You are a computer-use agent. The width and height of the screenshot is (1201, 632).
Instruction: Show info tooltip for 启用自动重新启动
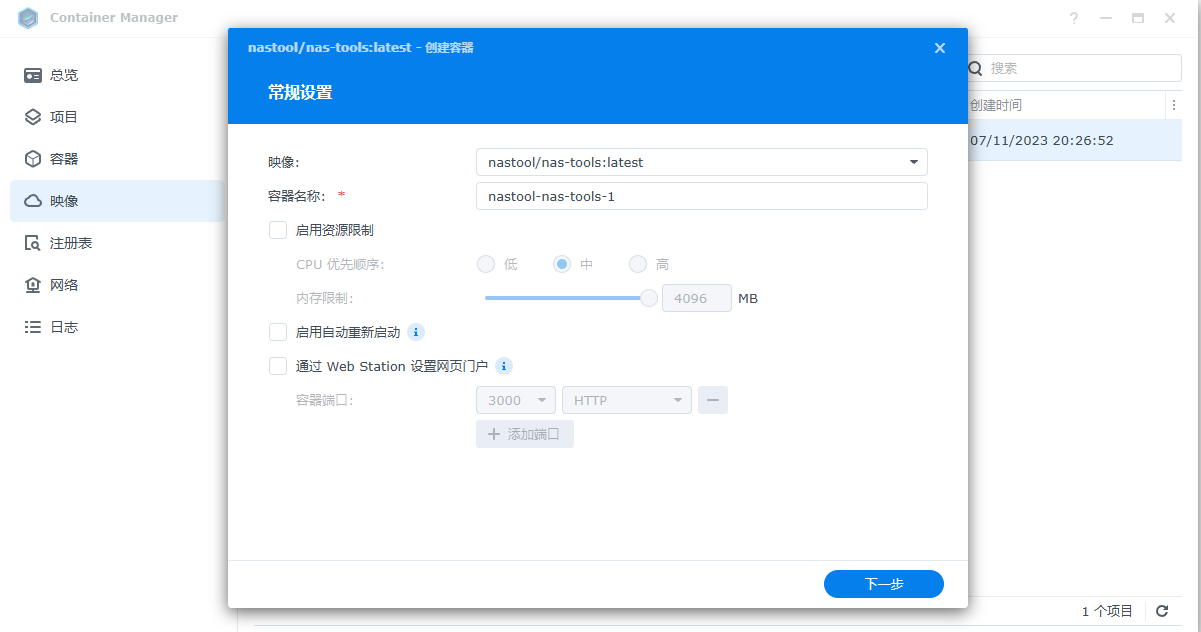[x=416, y=332]
